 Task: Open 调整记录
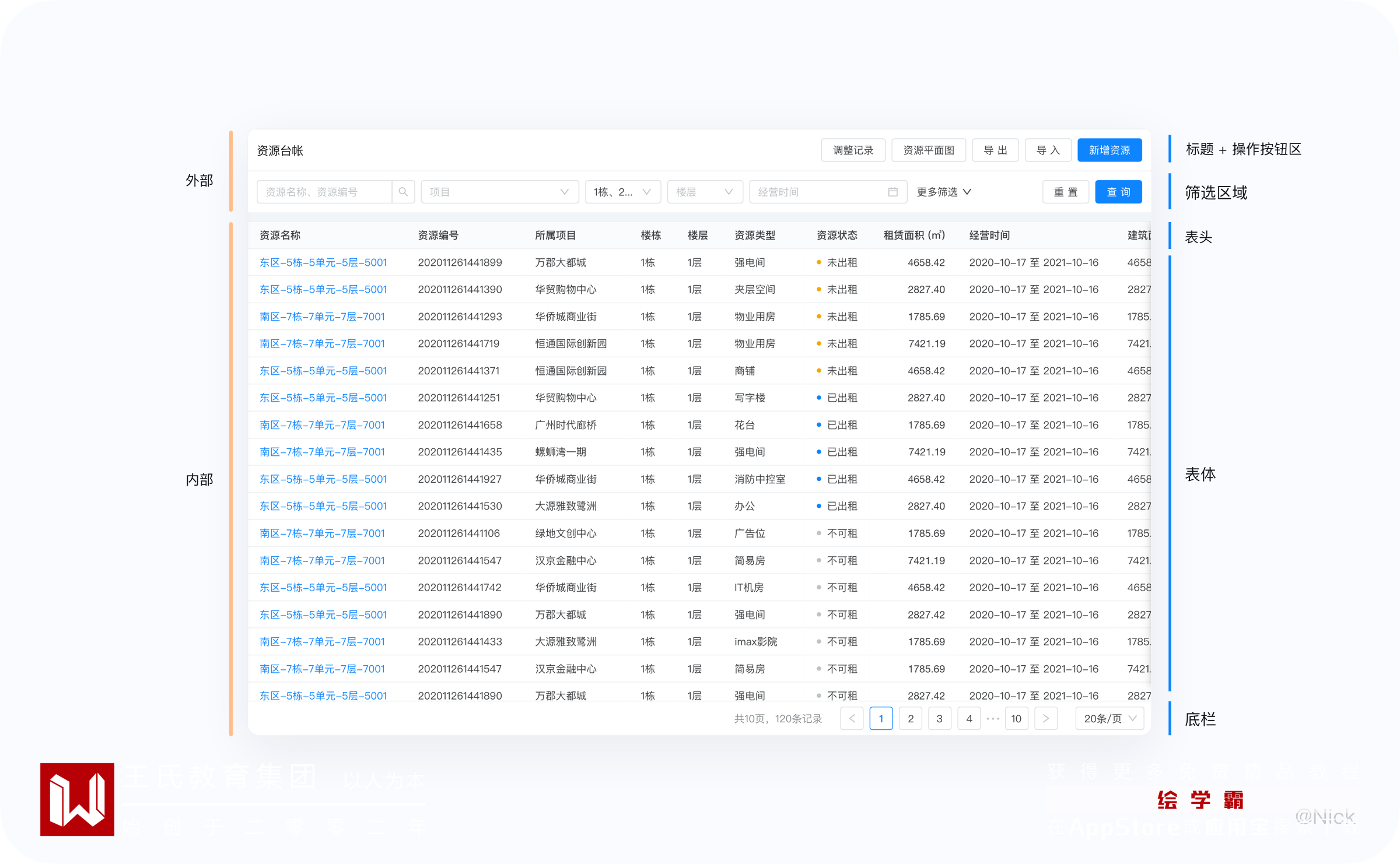pos(853,150)
